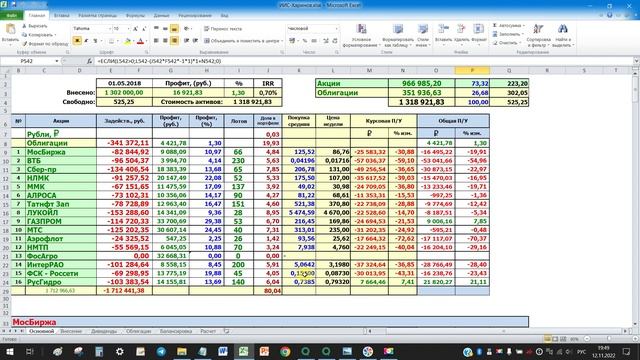Screen dimensions: 640x360
Task: Open the Расчет sheet tab
Action: point(208,331)
